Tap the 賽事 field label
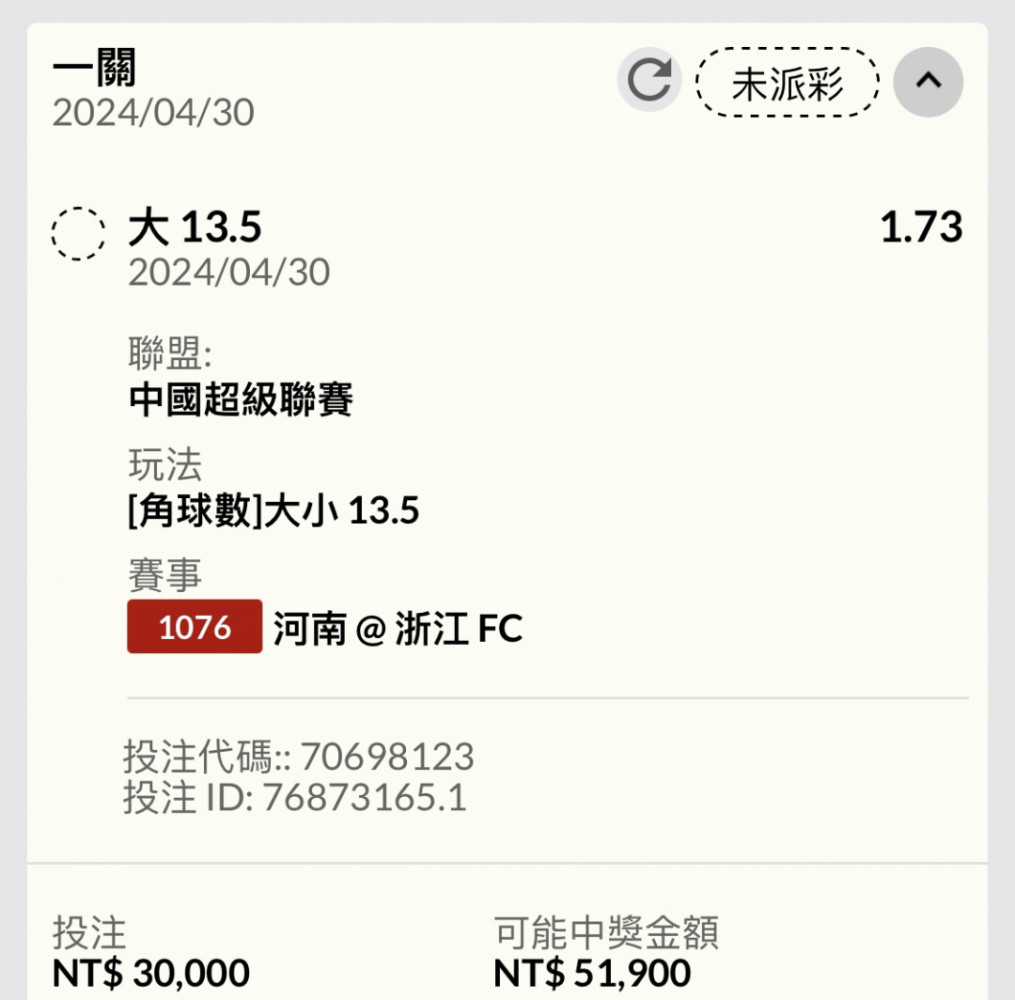The width and height of the screenshot is (1015, 1000). click(164, 575)
